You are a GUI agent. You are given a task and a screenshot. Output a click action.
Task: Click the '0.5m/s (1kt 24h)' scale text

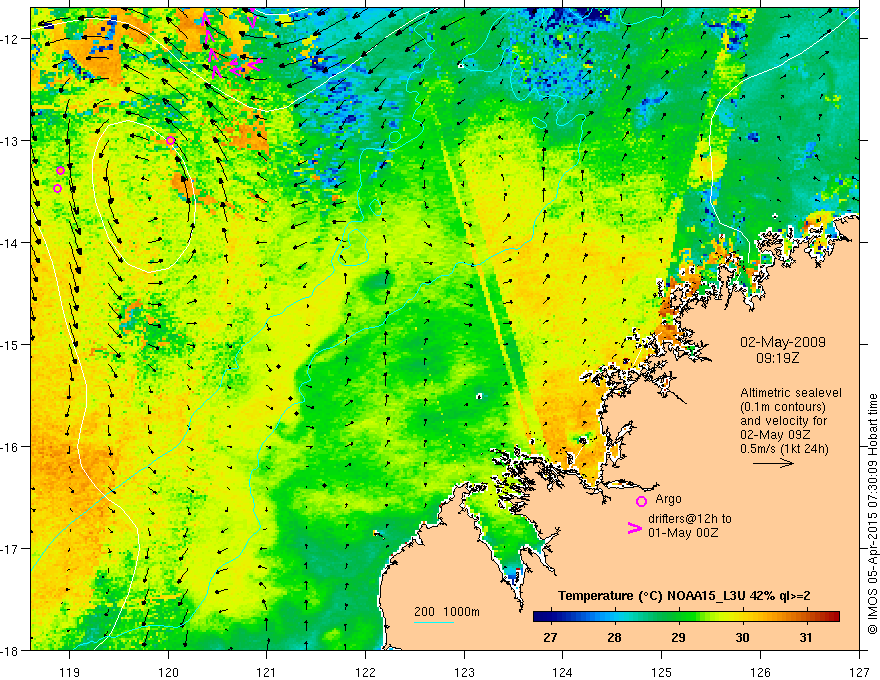pyautogui.click(x=784, y=449)
